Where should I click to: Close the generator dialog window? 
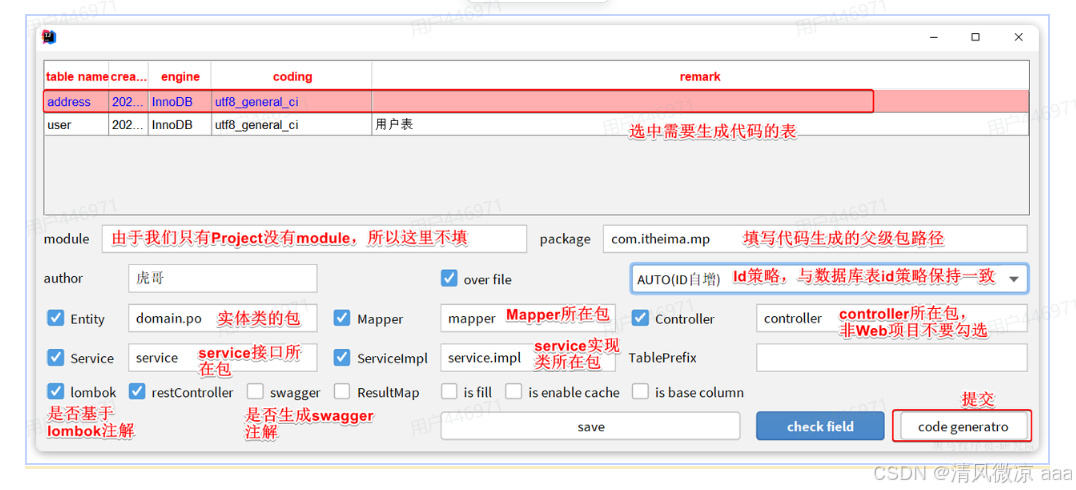tap(1018, 37)
